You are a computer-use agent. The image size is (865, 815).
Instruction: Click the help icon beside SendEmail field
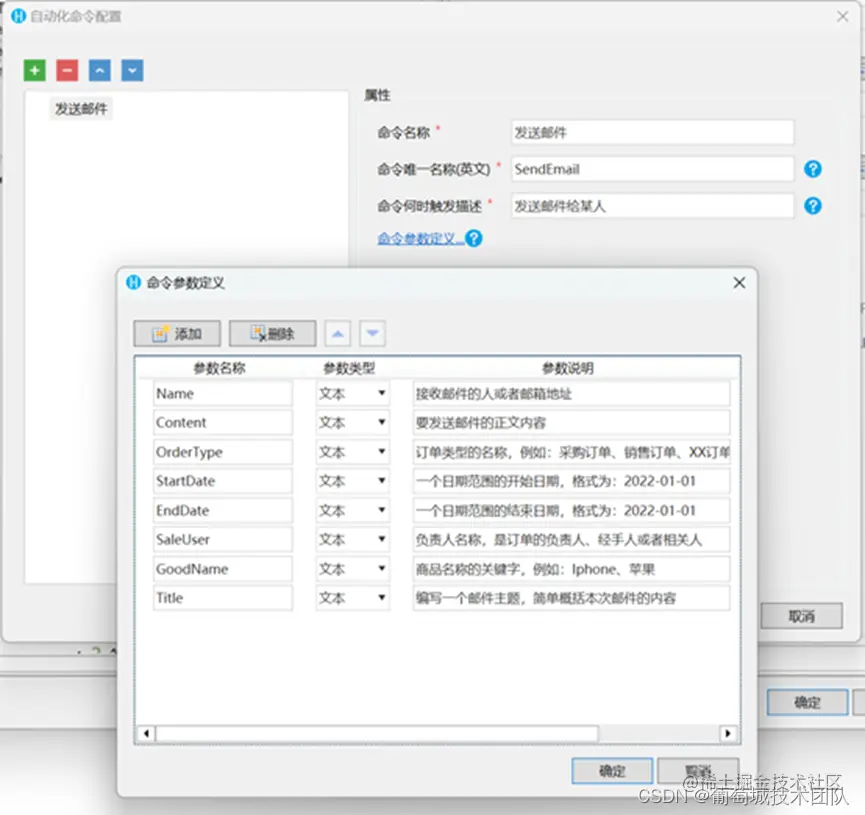(813, 169)
